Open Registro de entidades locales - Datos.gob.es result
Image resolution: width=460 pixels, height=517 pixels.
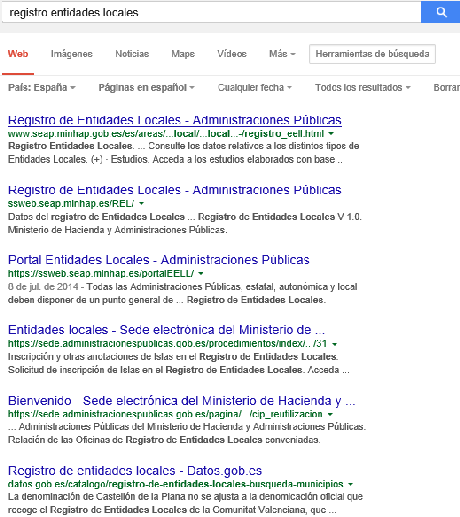pyautogui.click(x=135, y=471)
